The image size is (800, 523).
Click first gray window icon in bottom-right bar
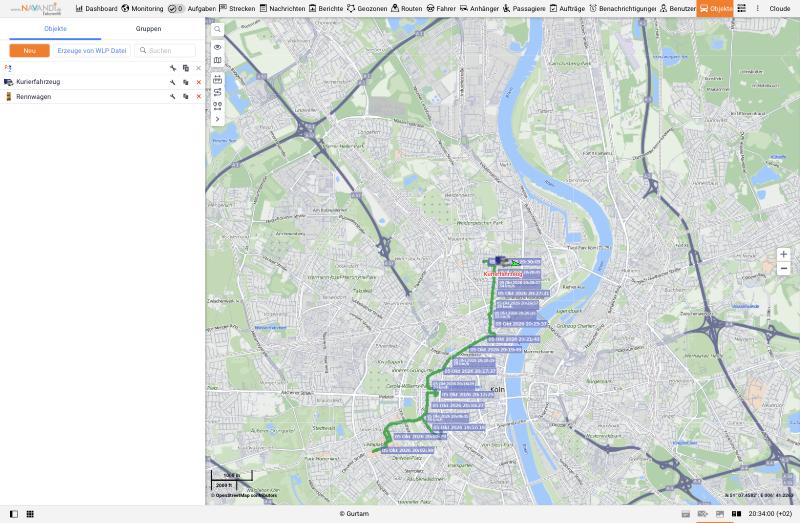[x=686, y=514]
